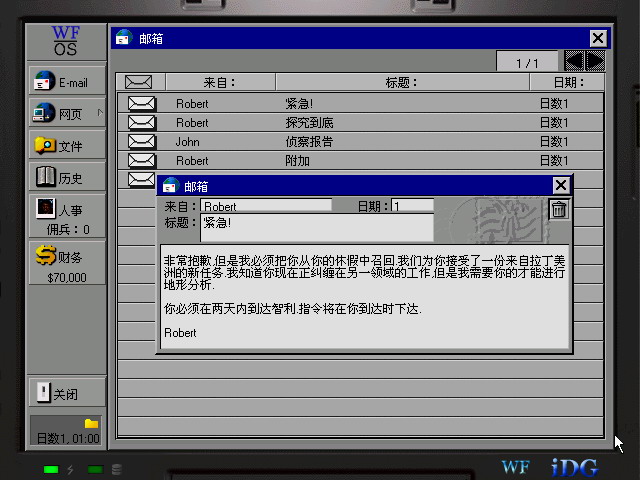
Task: Sort by 标题 column header
Action: [x=400, y=82]
